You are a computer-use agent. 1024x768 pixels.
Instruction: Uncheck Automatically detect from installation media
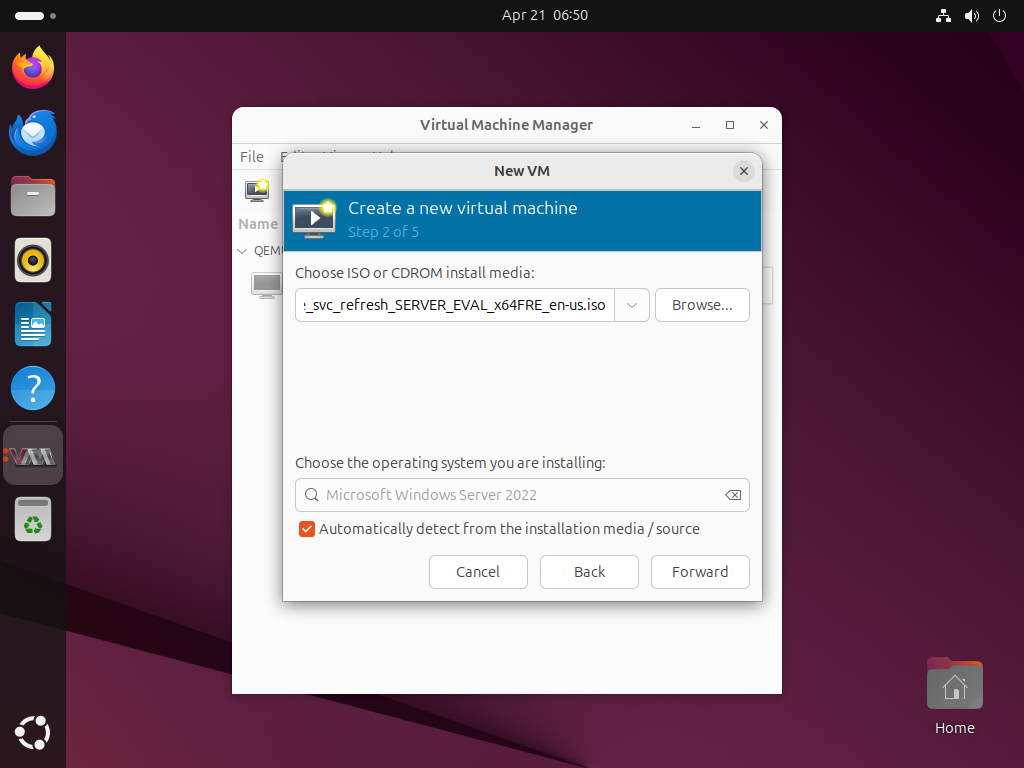(307, 529)
